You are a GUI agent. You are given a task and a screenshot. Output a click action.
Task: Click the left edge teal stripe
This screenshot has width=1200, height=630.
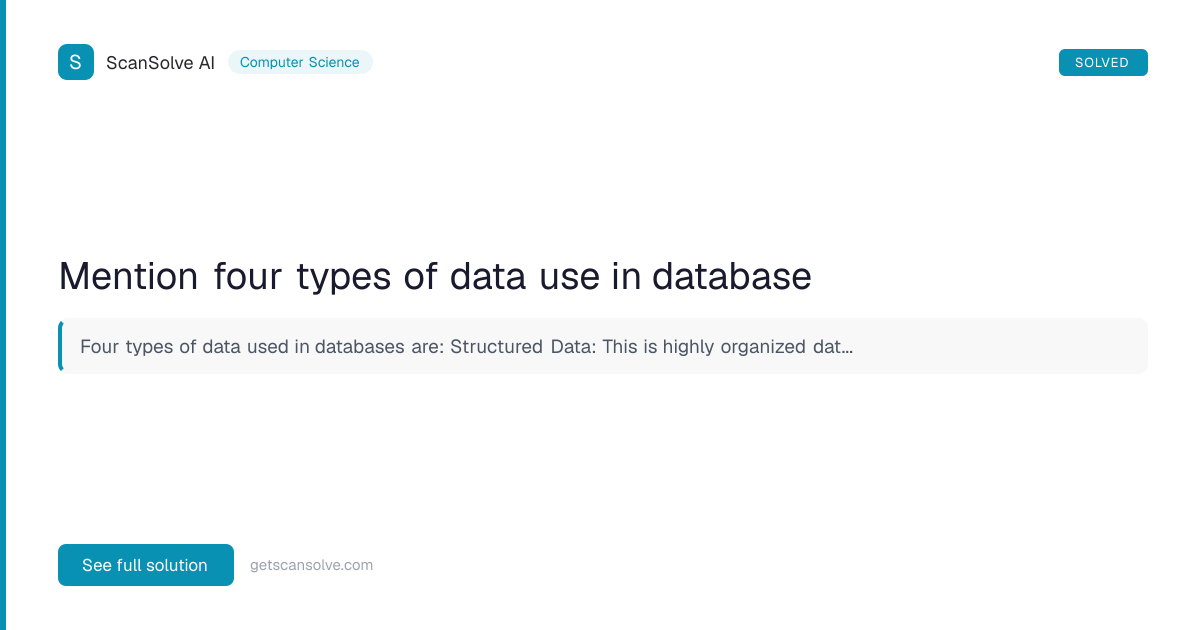coord(7,315)
